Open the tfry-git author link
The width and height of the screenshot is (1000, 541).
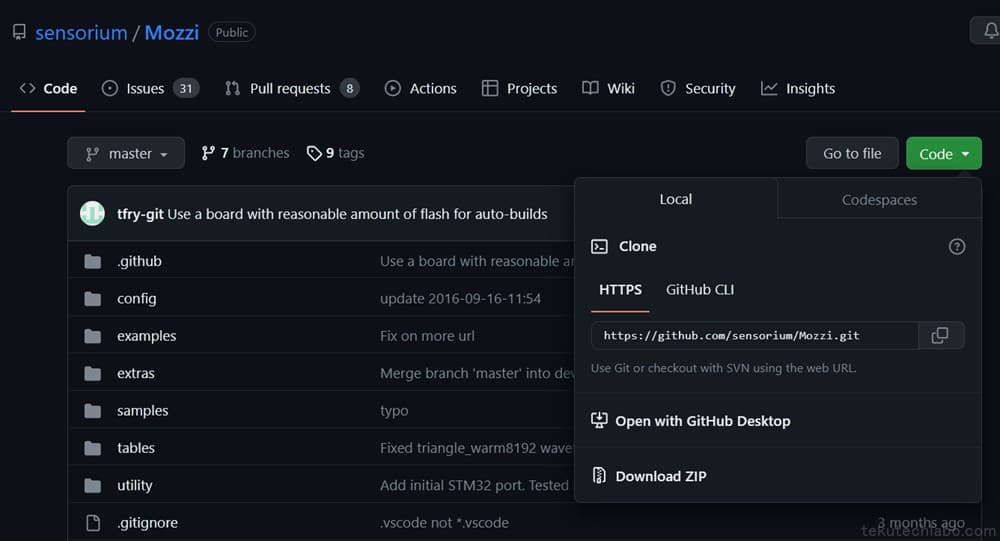[140, 214]
